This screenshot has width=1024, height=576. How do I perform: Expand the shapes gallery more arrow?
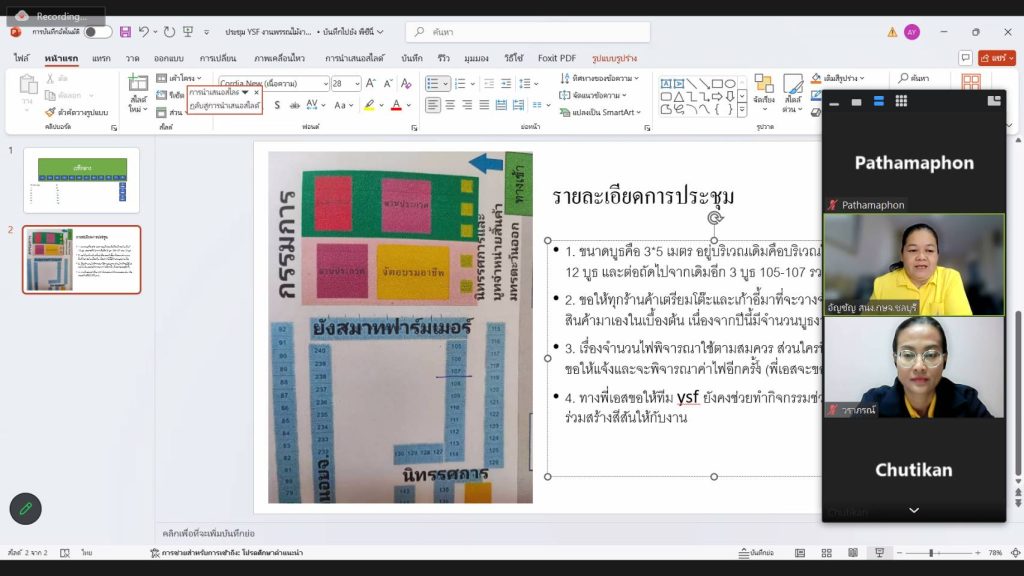pos(741,110)
